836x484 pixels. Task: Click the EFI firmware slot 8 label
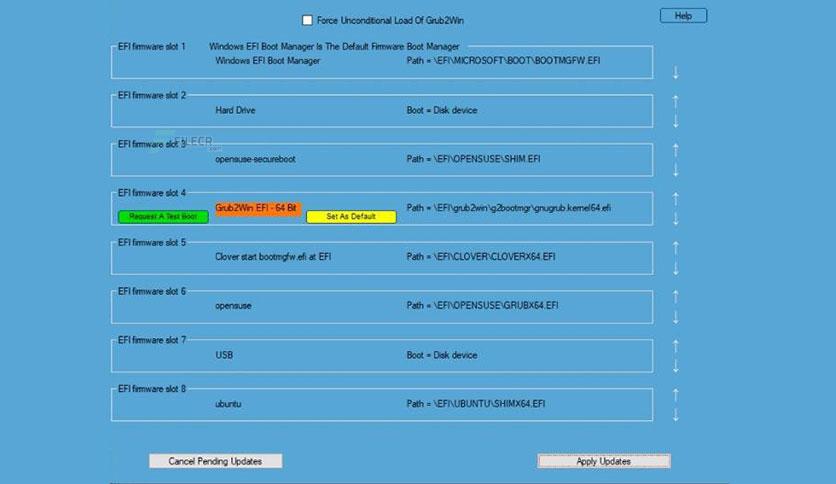[x=152, y=389]
